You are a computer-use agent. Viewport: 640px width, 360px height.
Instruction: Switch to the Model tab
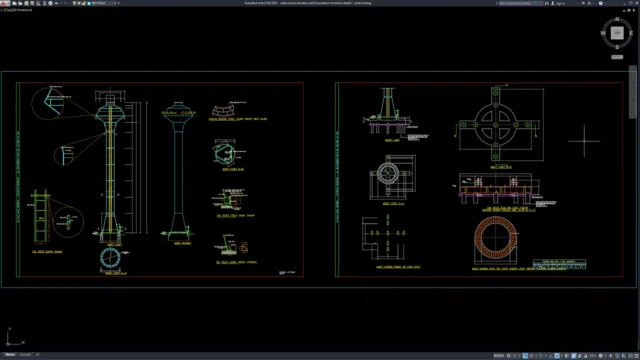(10, 355)
